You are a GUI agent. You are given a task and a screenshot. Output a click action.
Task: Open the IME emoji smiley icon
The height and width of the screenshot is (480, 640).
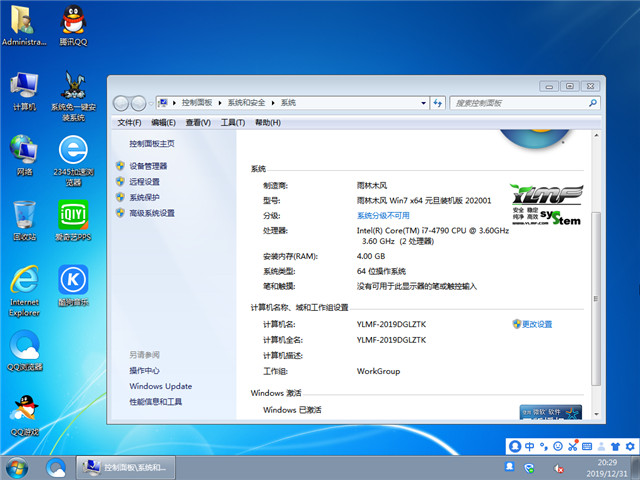558,446
